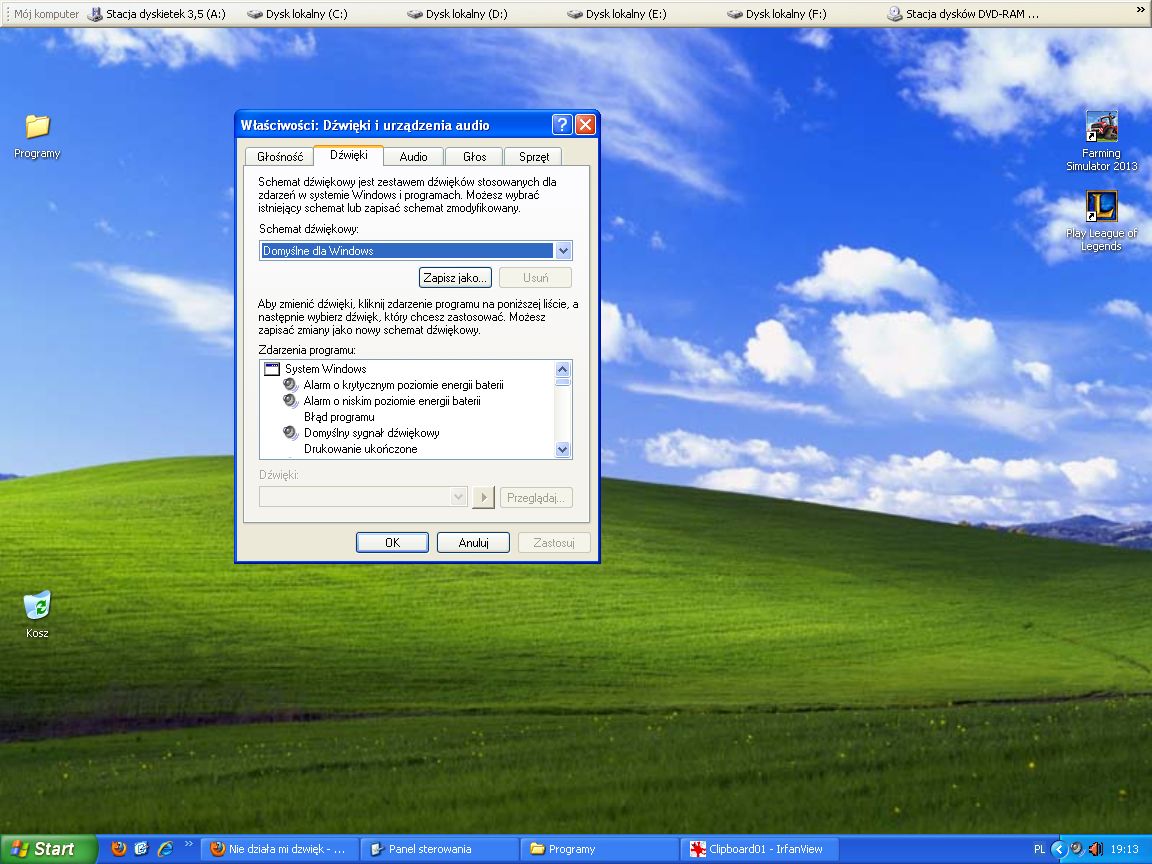
Task: Select Alarm o niskim poziomie energii baterii
Action: 392,401
